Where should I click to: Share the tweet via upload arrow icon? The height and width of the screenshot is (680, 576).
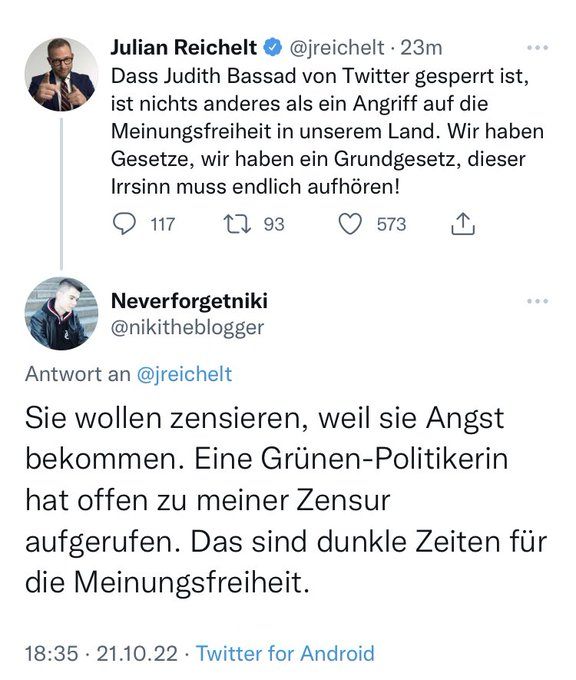[x=463, y=224]
